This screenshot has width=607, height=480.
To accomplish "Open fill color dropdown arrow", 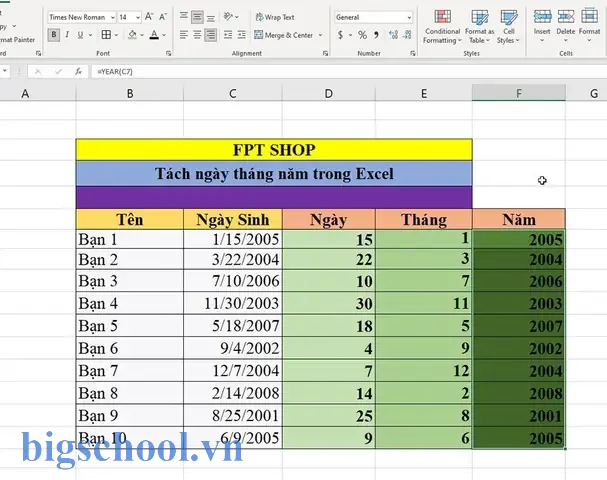I will click(x=142, y=35).
